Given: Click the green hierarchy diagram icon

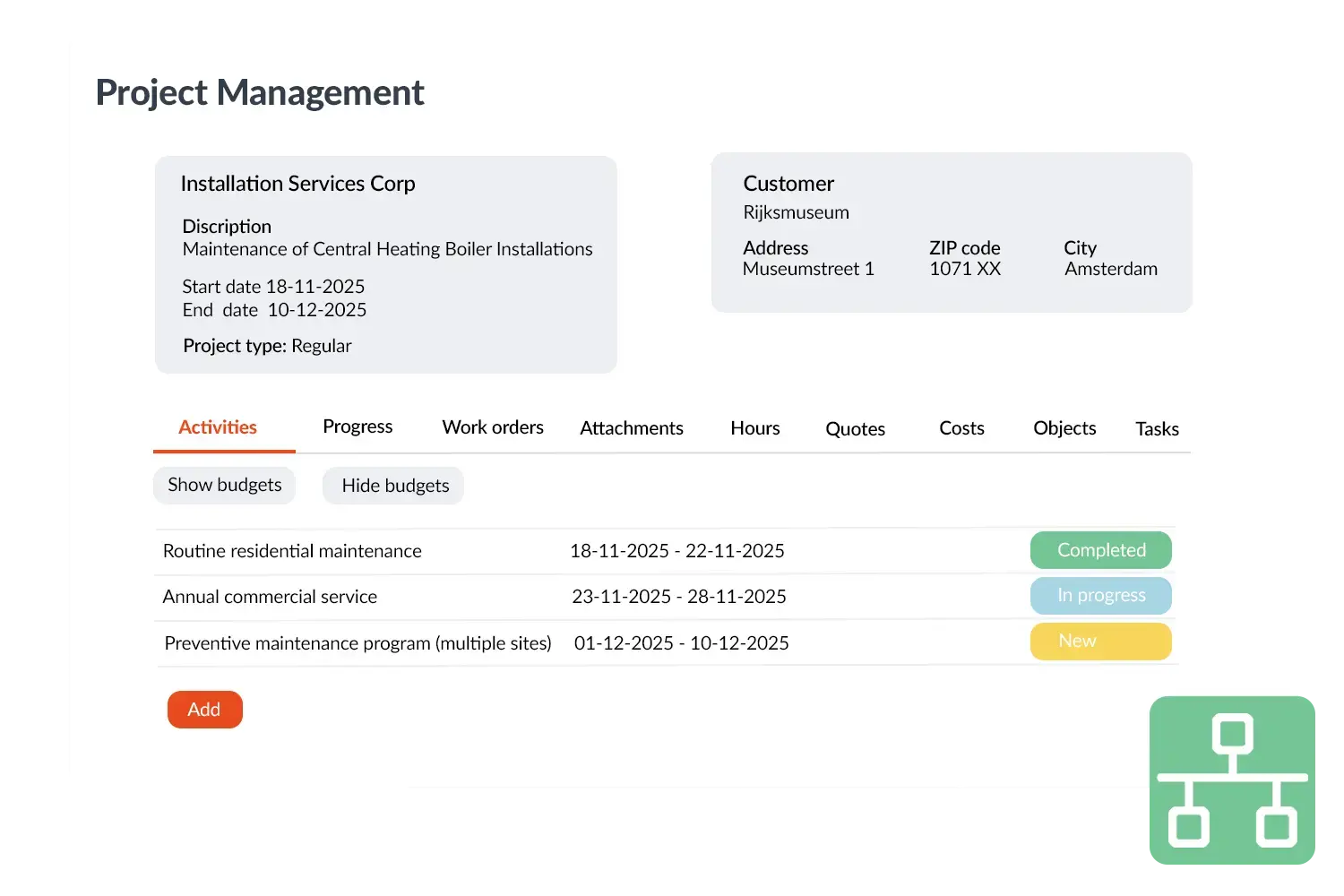Looking at the screenshot, I should coord(1232,780).
